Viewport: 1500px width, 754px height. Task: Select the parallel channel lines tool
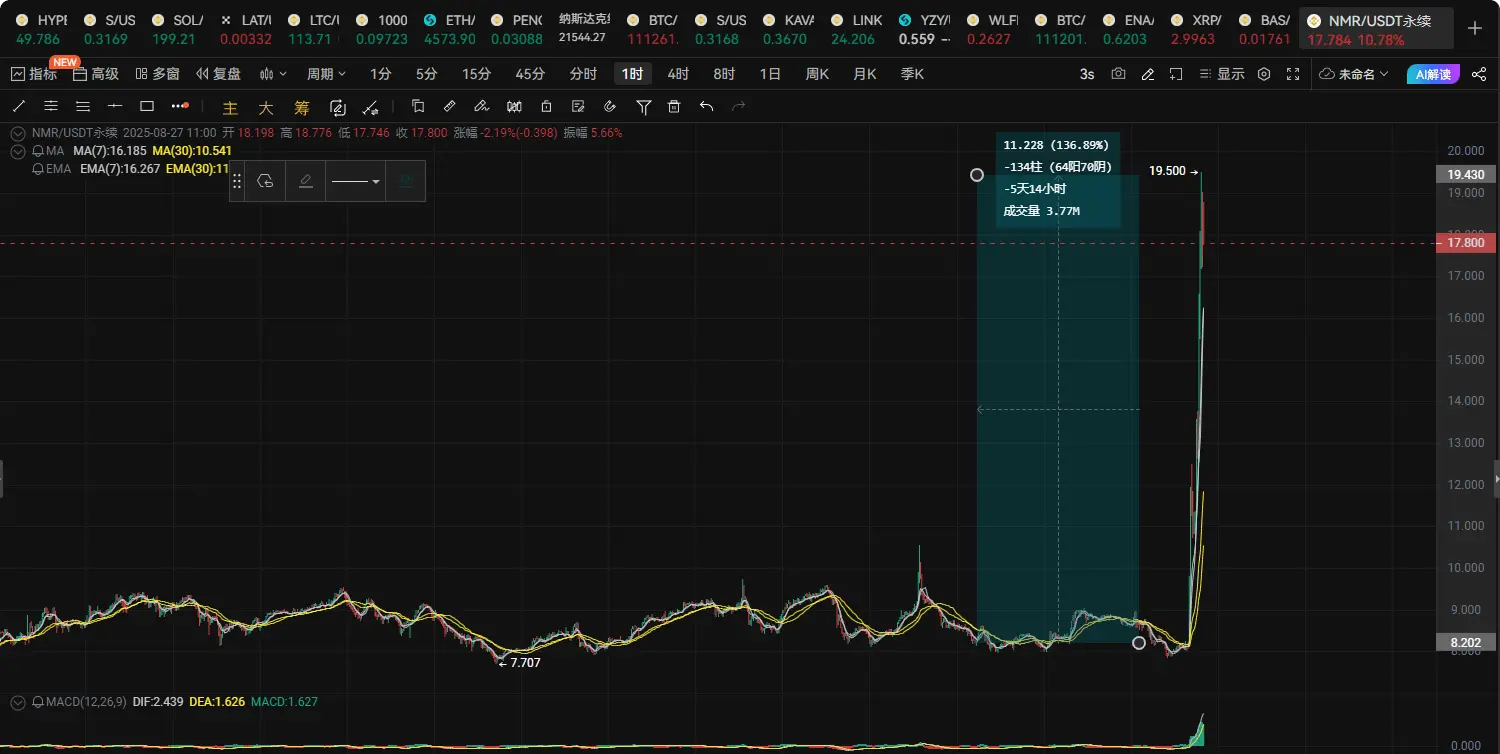click(x=51, y=106)
